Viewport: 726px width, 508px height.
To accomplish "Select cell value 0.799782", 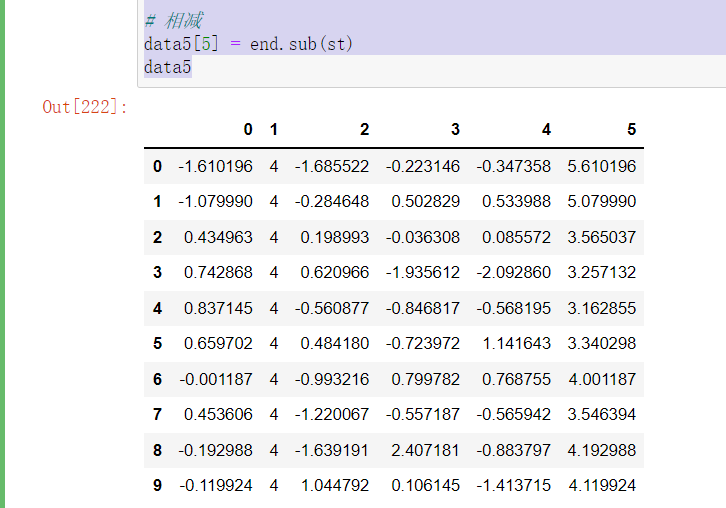I will (426, 379).
